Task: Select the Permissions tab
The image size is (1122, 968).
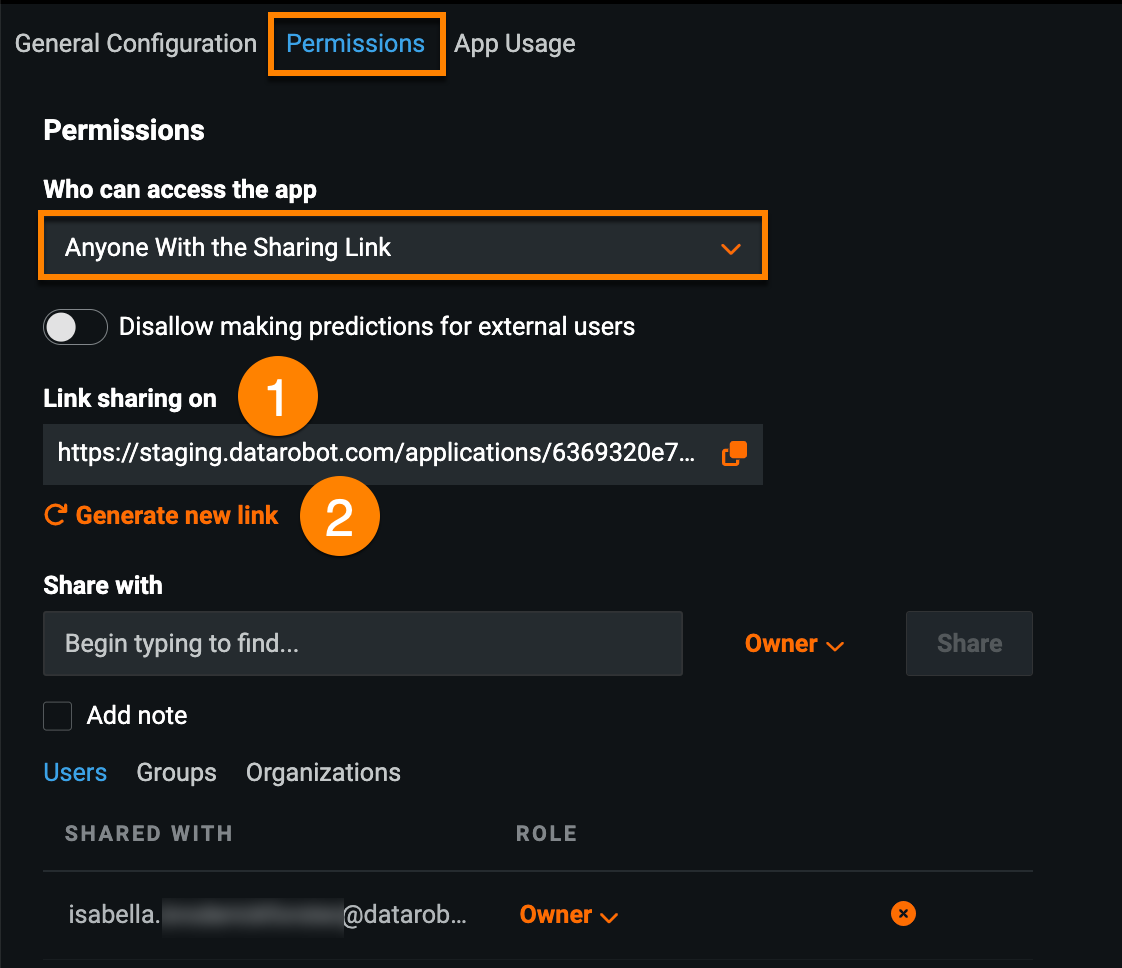Action: tap(355, 44)
